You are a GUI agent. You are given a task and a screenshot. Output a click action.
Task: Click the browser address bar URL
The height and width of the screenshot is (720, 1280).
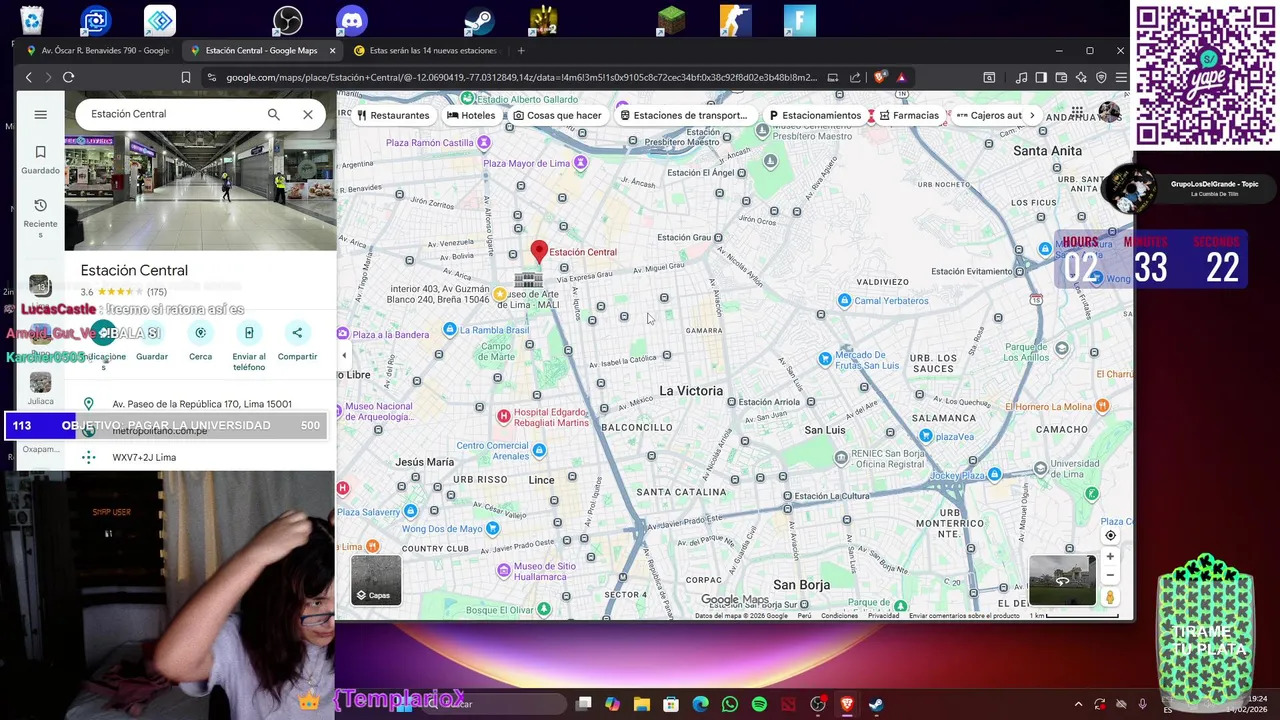521,77
